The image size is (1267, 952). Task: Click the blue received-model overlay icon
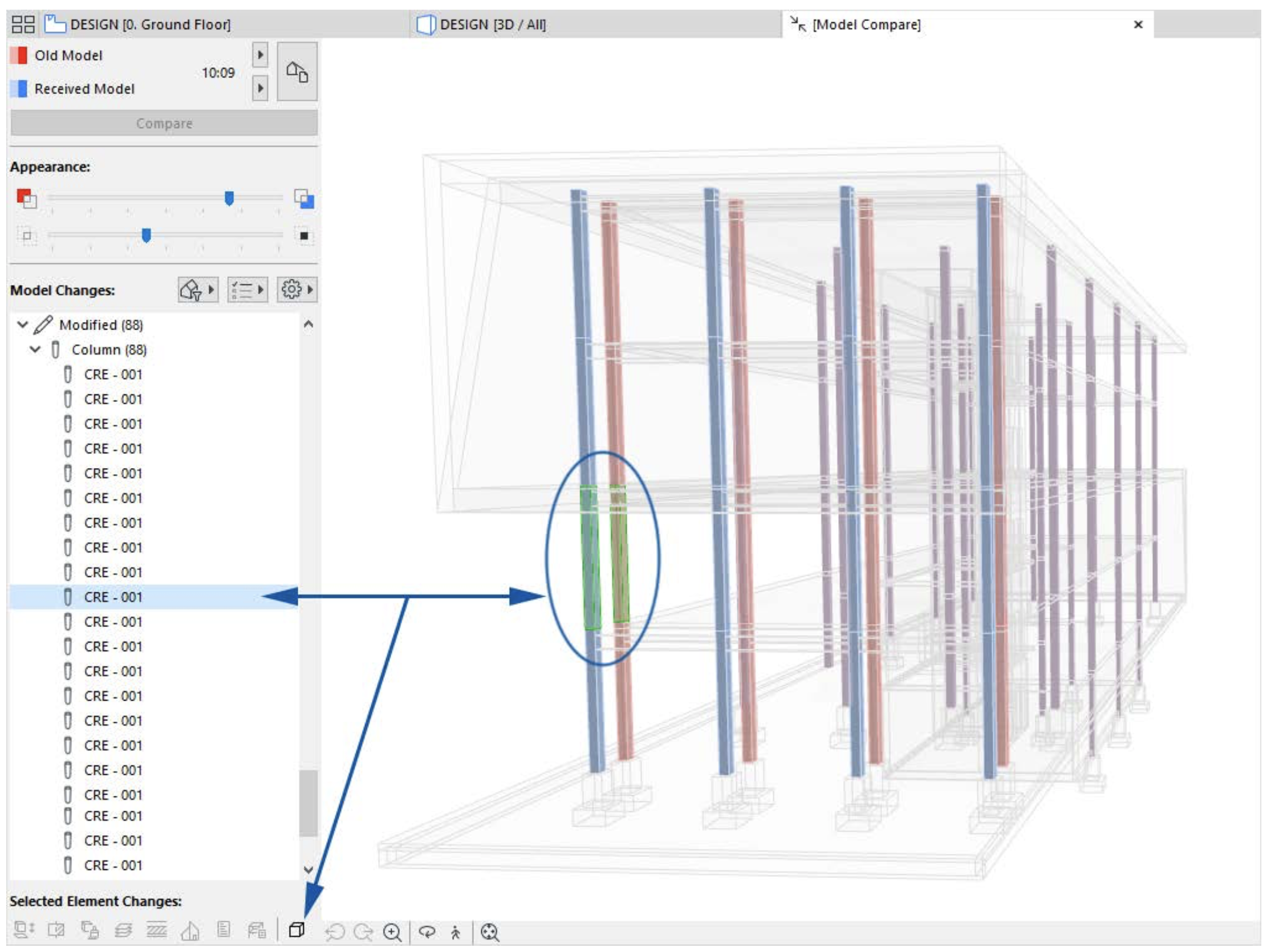click(x=304, y=199)
